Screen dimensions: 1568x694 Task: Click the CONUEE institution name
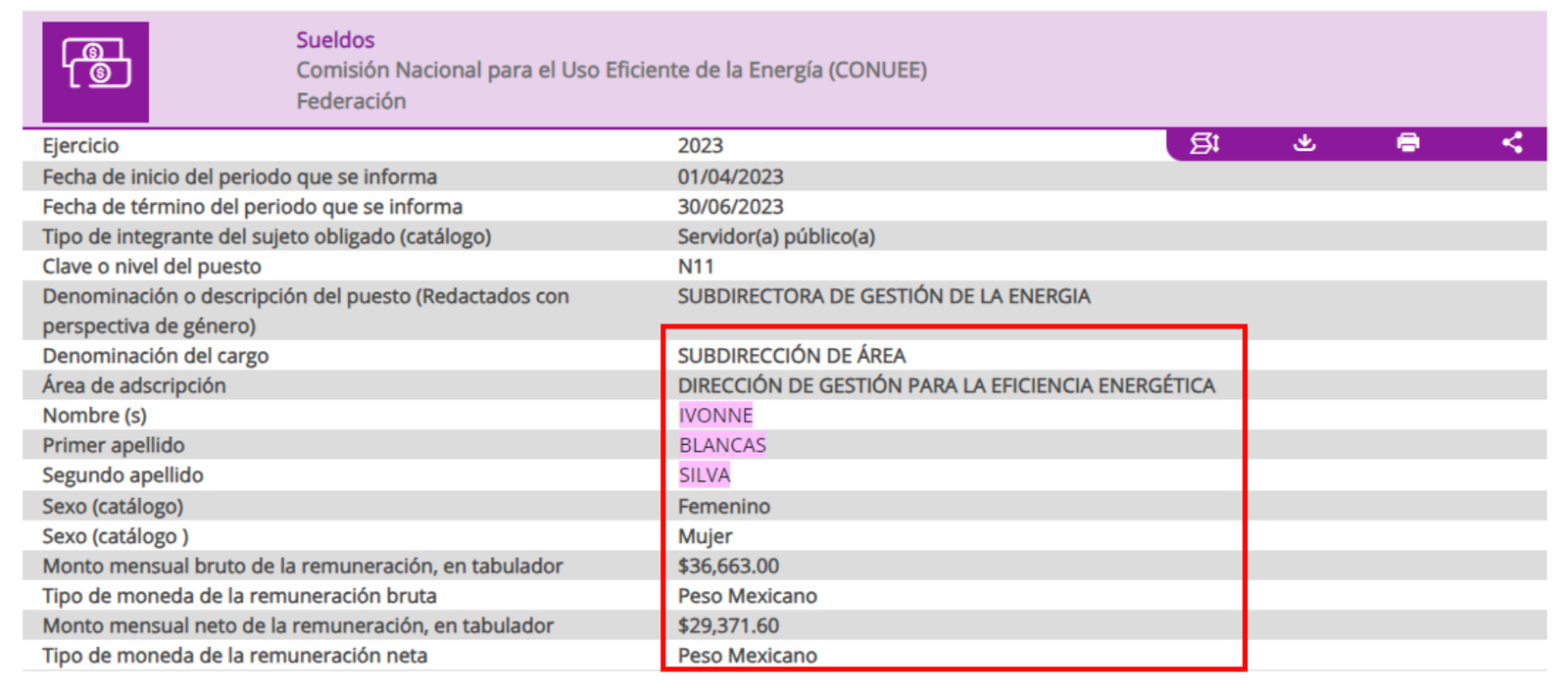(611, 71)
